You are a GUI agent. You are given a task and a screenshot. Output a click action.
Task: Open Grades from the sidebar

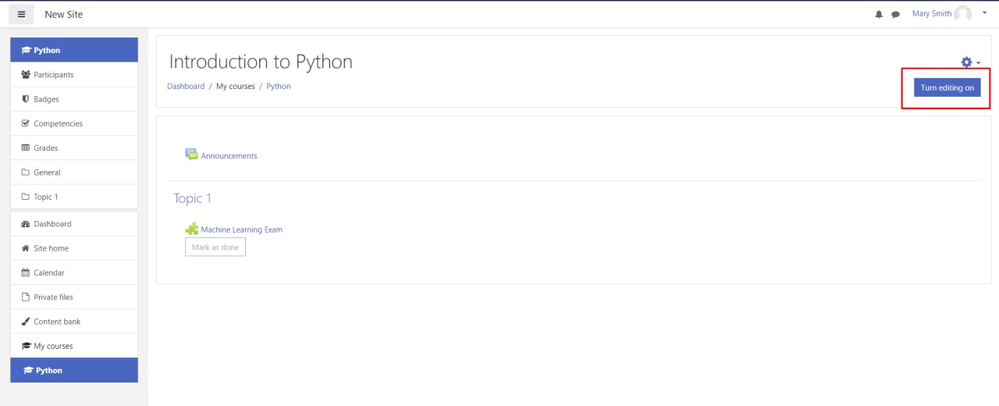pyautogui.click(x=74, y=148)
